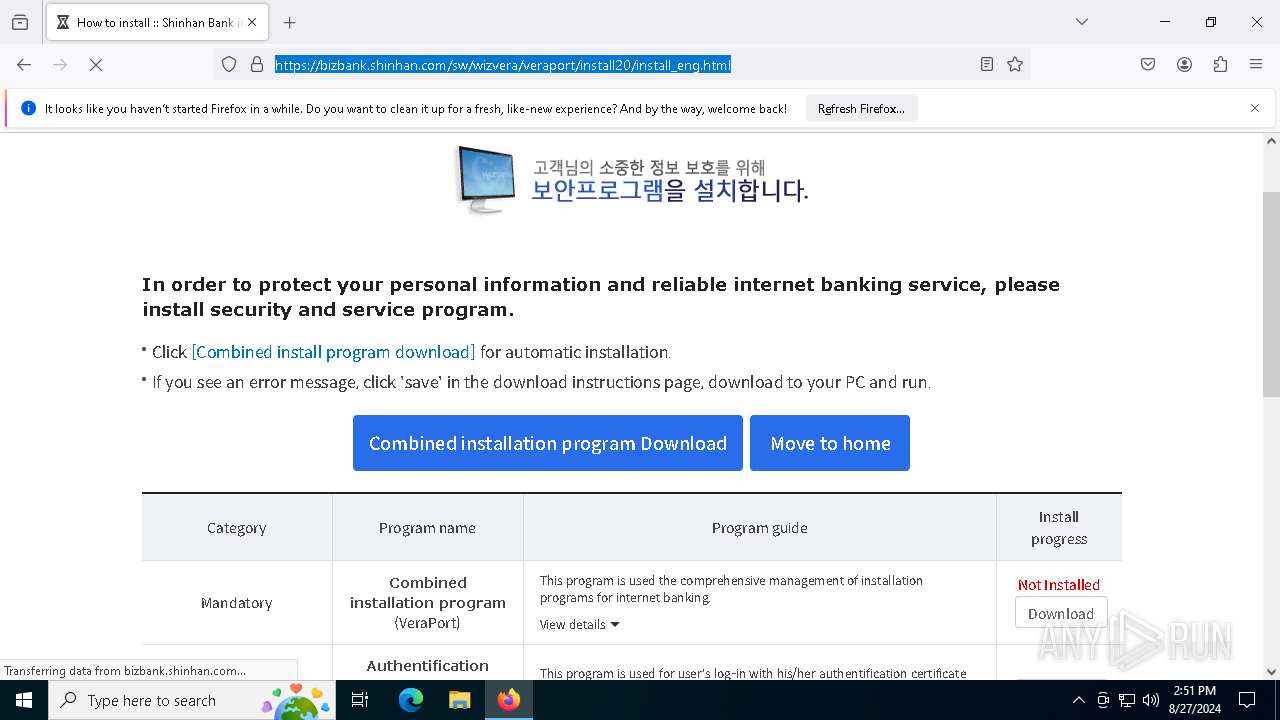This screenshot has width=1280, height=720.
Task: Click Refresh Firefox button
Action: point(861,108)
